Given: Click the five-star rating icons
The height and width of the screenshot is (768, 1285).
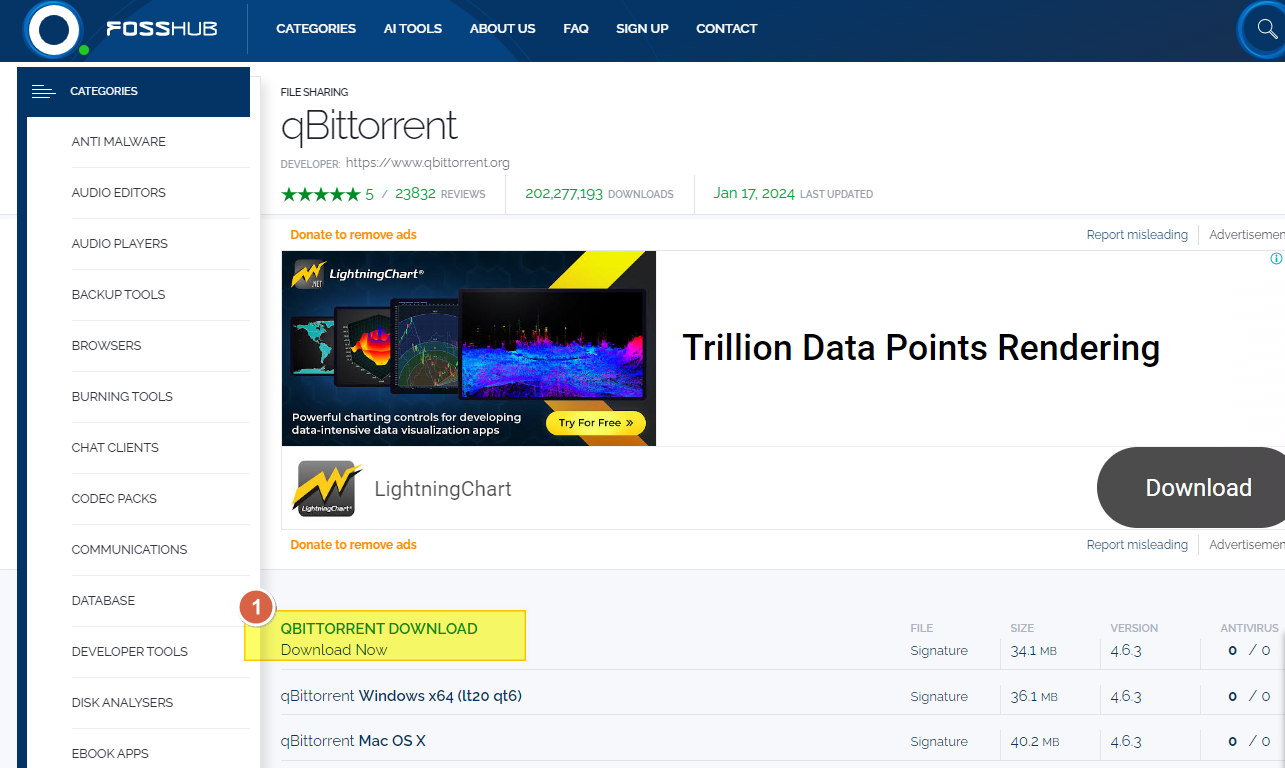Looking at the screenshot, I should point(320,194).
